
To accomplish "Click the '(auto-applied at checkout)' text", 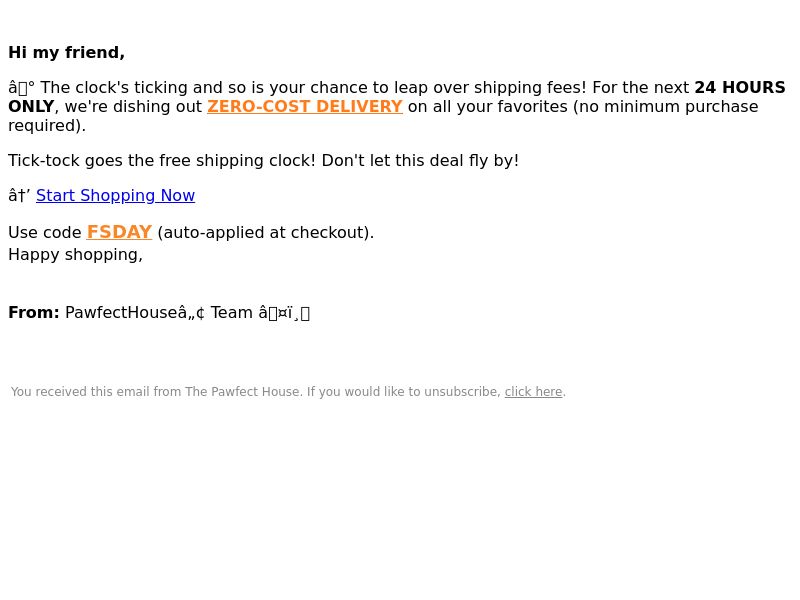I will (266, 233).
